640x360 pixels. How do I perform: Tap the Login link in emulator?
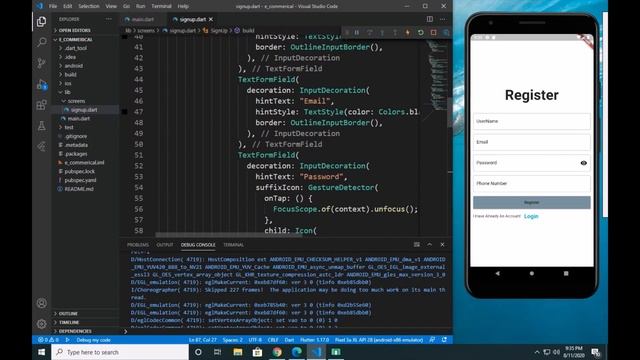(x=531, y=216)
